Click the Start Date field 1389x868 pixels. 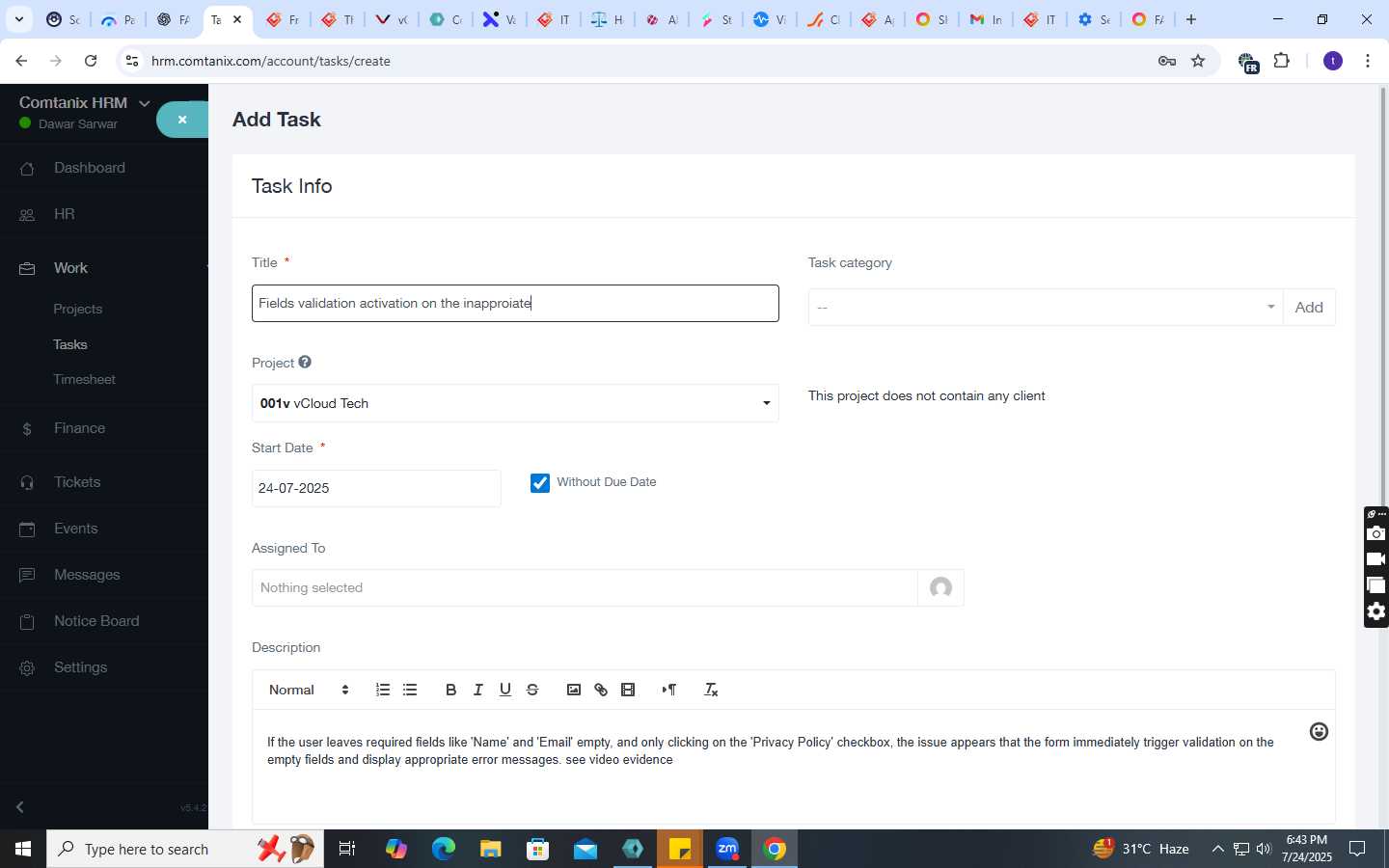pos(376,488)
